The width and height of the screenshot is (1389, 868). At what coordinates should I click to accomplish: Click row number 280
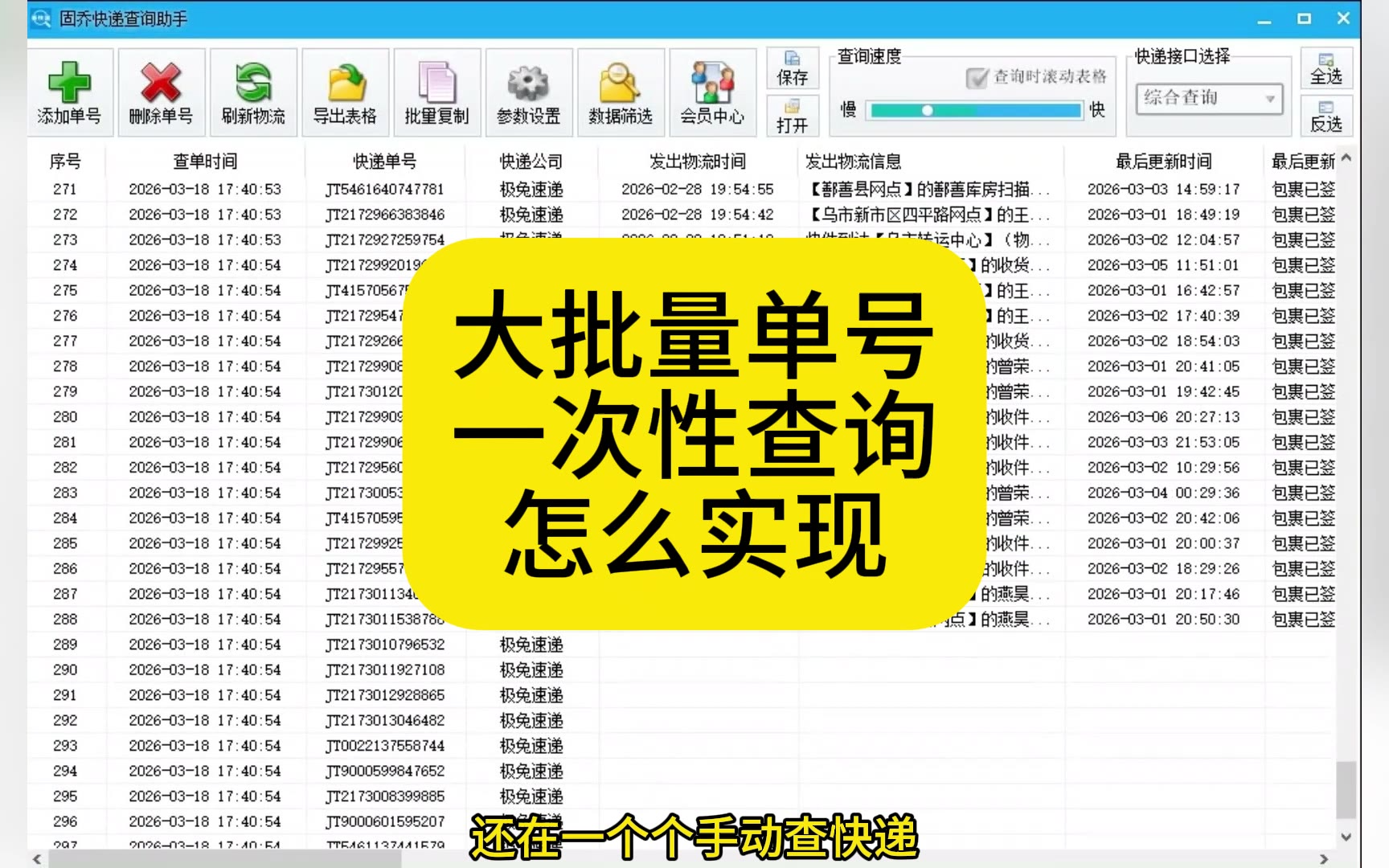(65, 417)
